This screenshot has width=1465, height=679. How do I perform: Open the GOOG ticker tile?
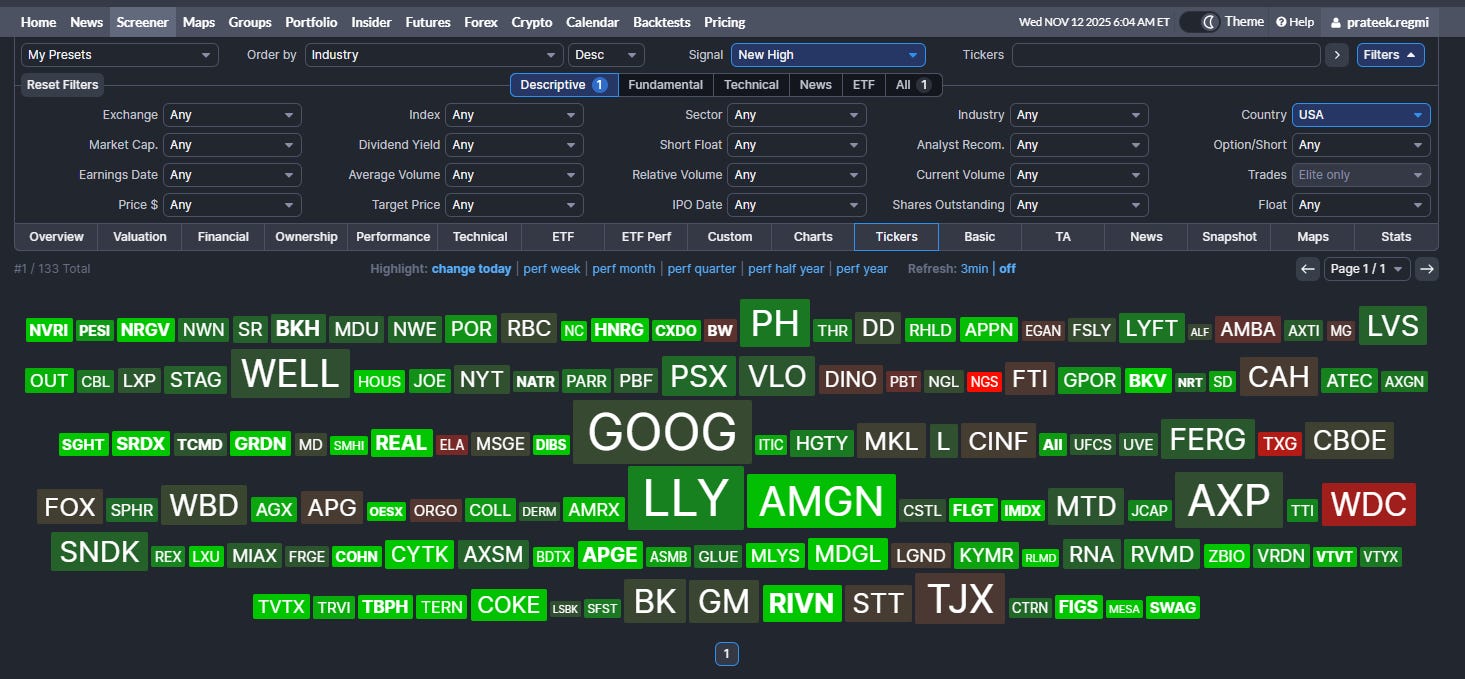[662, 433]
